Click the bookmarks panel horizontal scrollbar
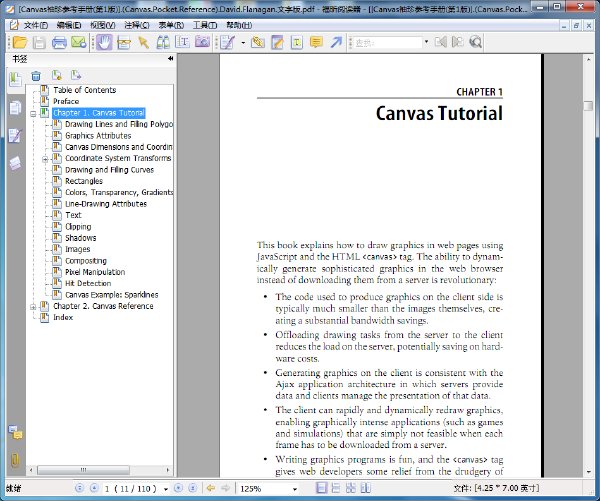600x501 pixels. coord(99,470)
